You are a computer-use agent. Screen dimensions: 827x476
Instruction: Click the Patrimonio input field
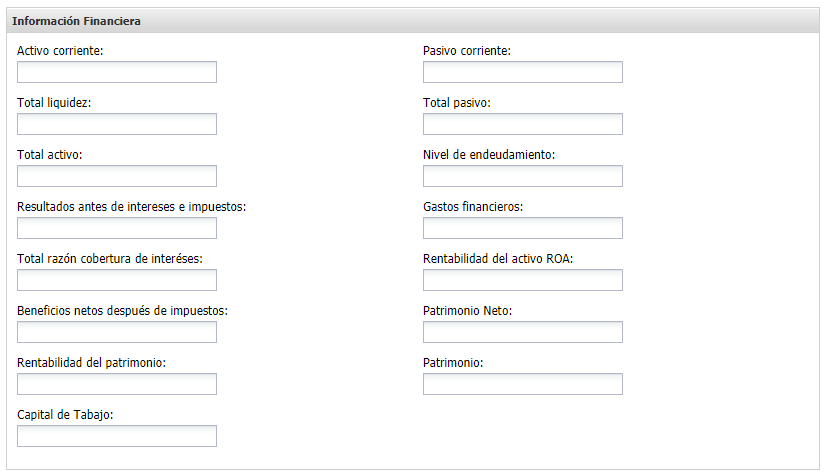[x=522, y=384]
